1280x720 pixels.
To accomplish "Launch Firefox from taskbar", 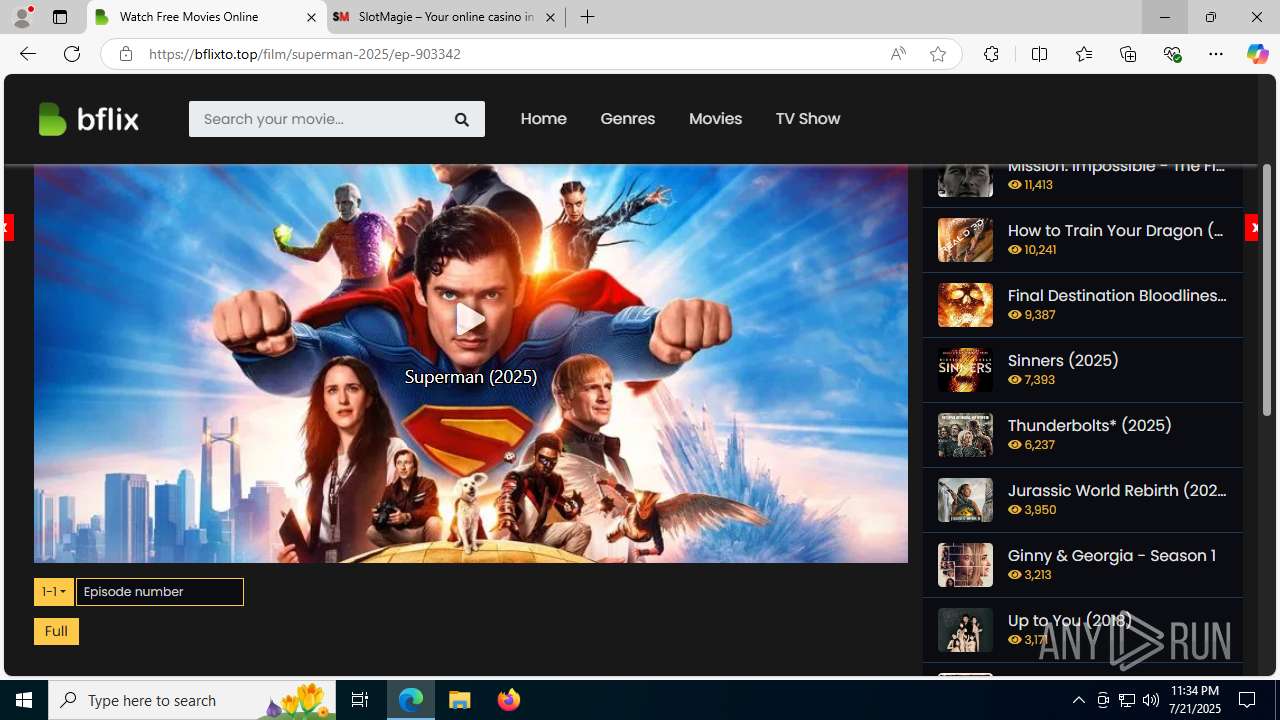I will tap(509, 700).
